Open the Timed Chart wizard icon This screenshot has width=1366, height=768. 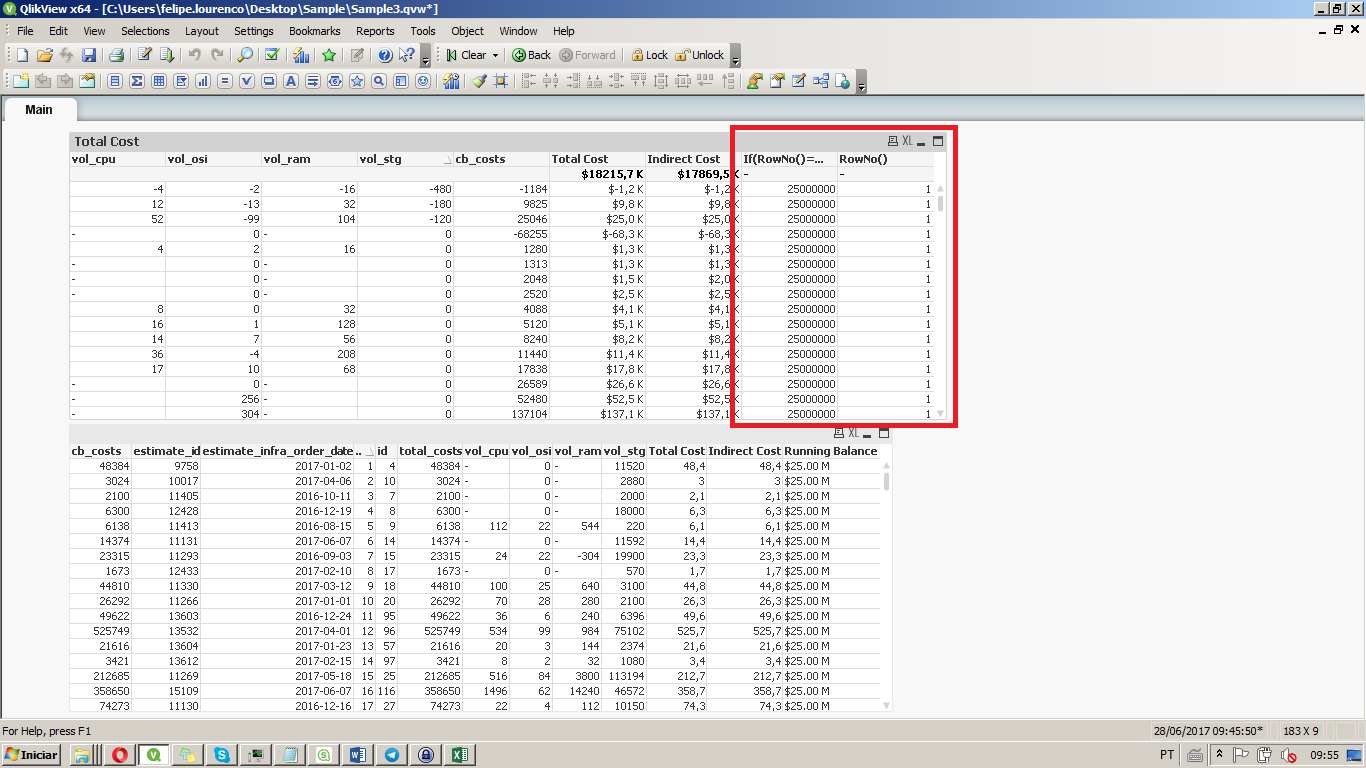(450, 81)
